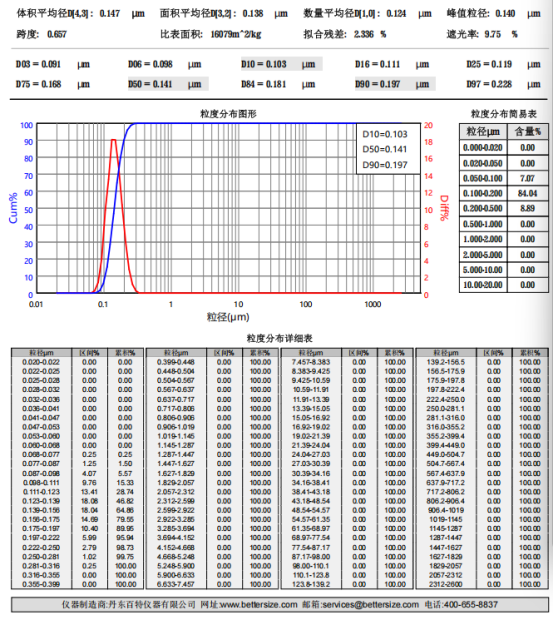Click the highlighted D50 = 0.141 entry
Viewport: 554px width, 620px height.
168,84
